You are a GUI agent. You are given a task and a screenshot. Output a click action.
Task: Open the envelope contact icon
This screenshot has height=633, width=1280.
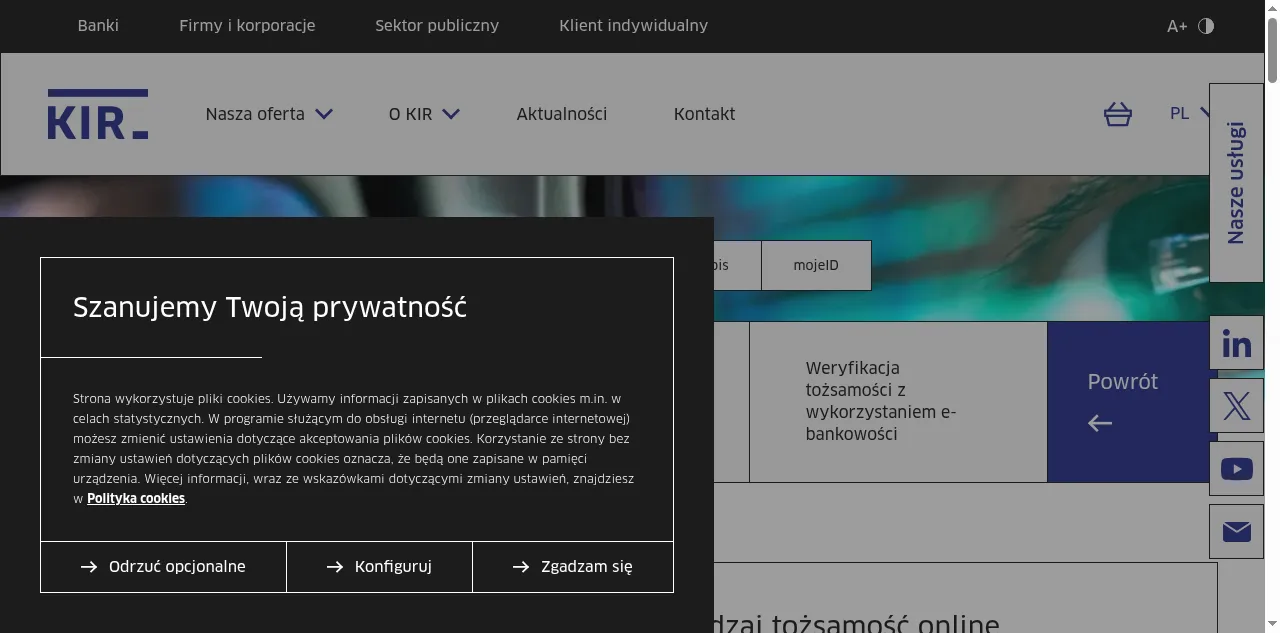tap(1237, 531)
